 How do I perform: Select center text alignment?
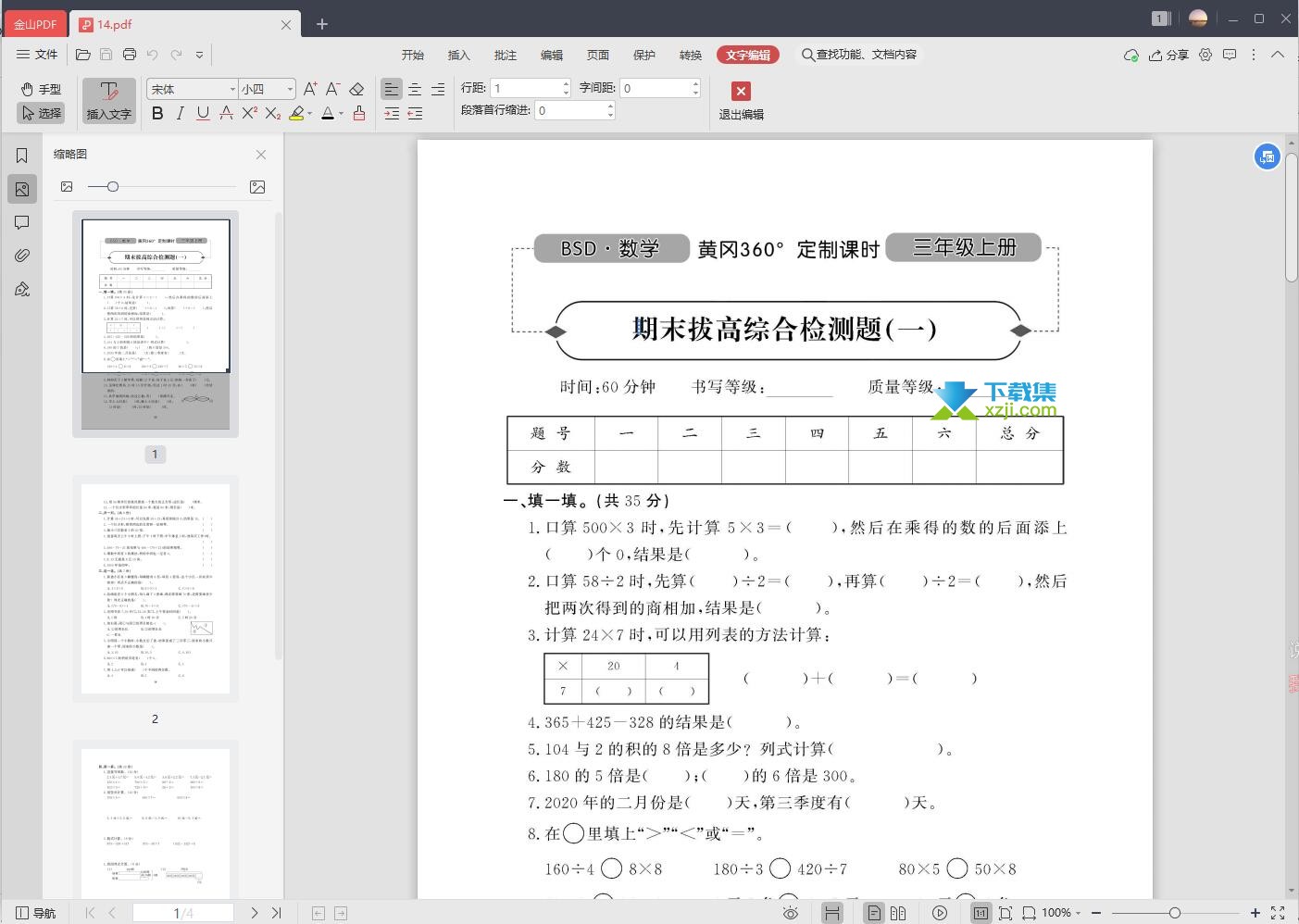415,89
